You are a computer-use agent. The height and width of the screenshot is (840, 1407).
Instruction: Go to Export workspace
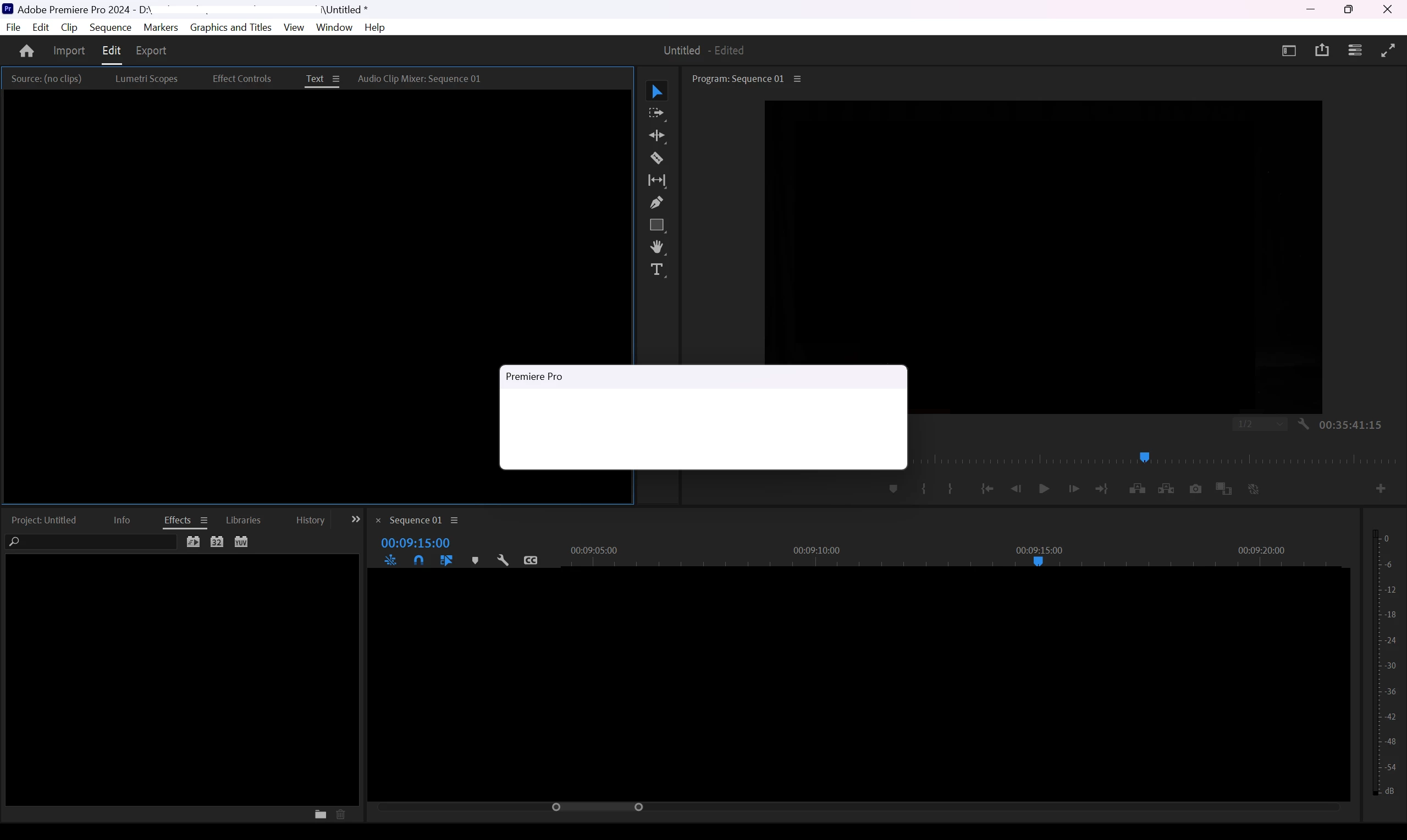click(151, 51)
